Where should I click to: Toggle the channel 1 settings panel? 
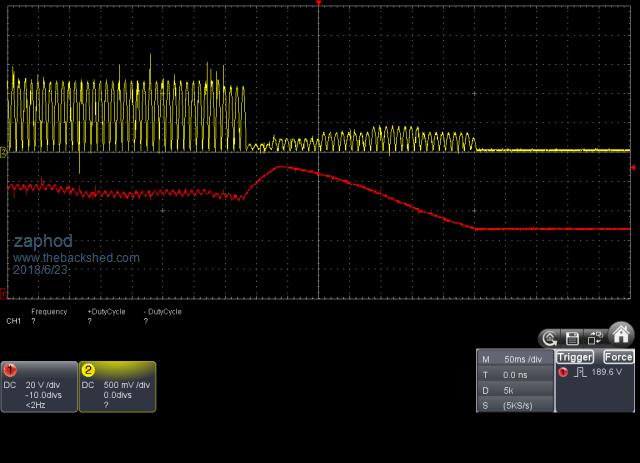38,388
